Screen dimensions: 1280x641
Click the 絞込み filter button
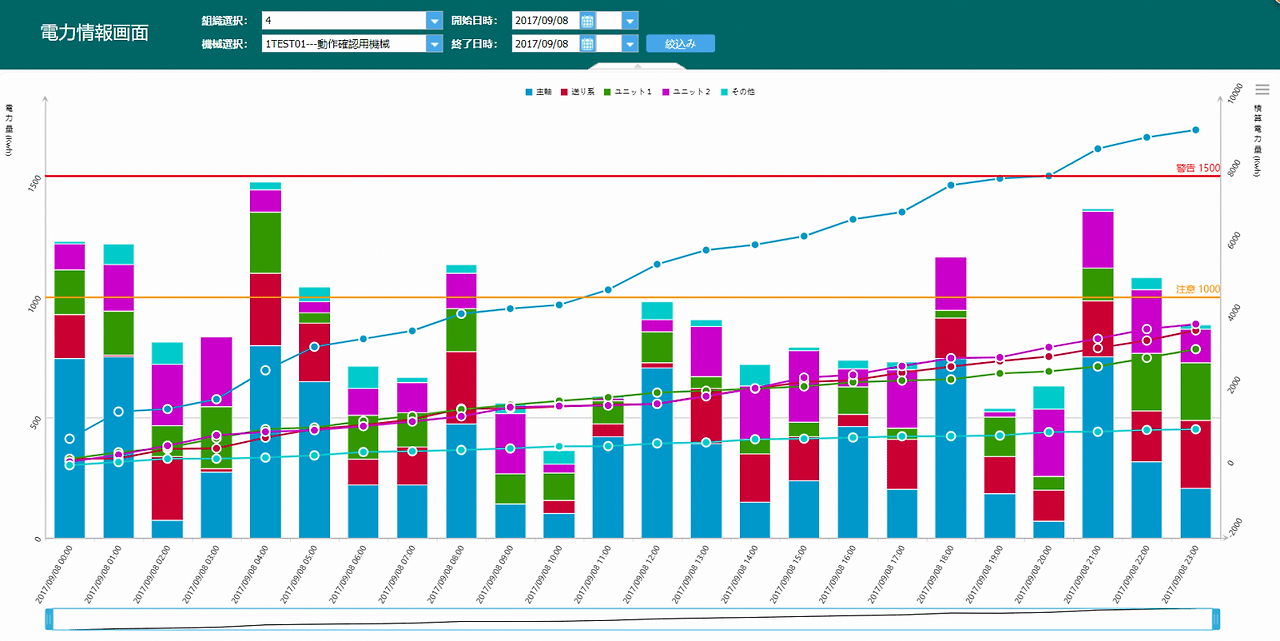tap(680, 43)
